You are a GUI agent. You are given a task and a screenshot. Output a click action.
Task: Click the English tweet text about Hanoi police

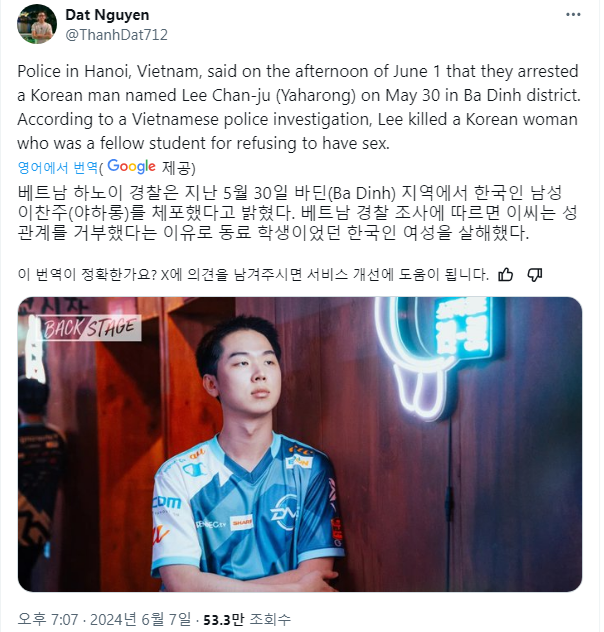tap(299, 107)
